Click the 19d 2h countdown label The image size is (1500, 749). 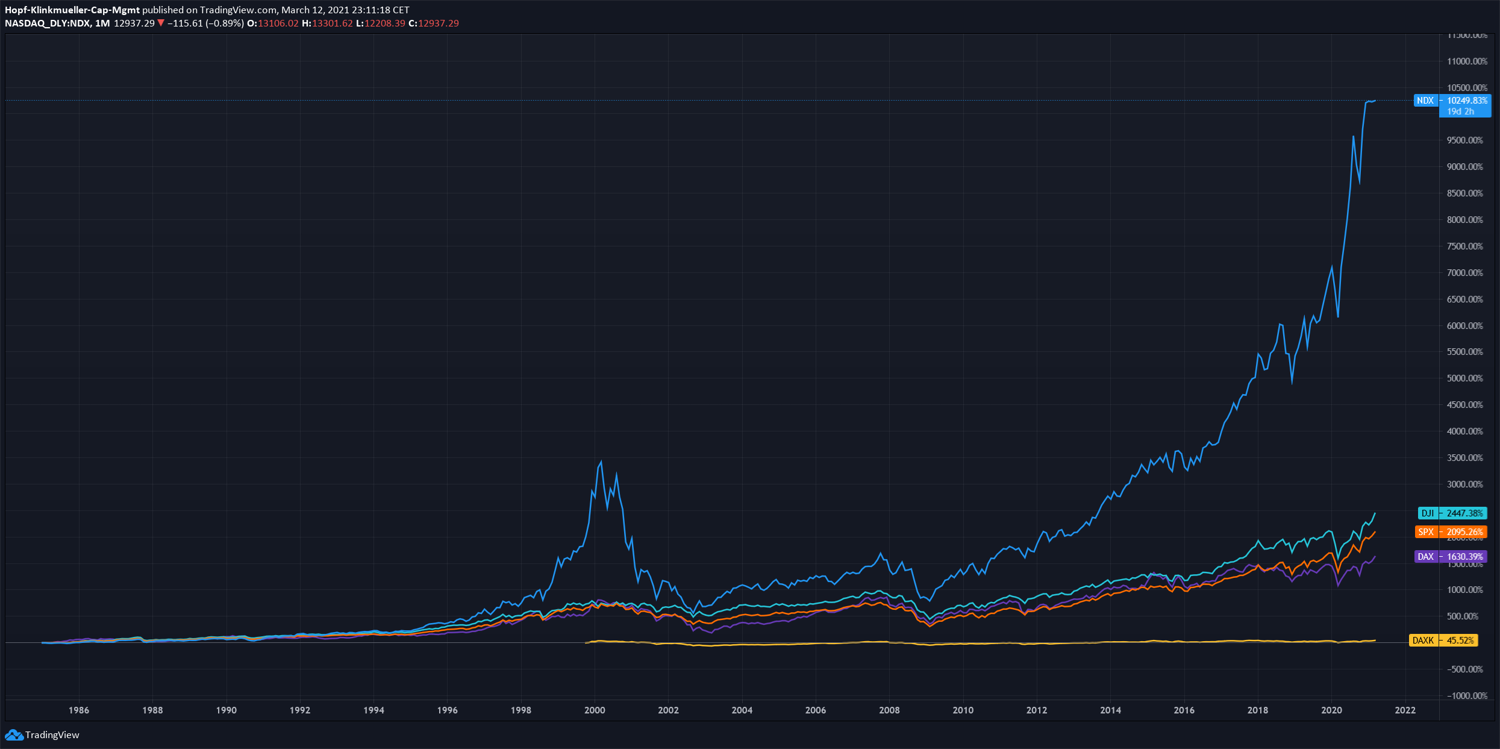pyautogui.click(x=1462, y=112)
